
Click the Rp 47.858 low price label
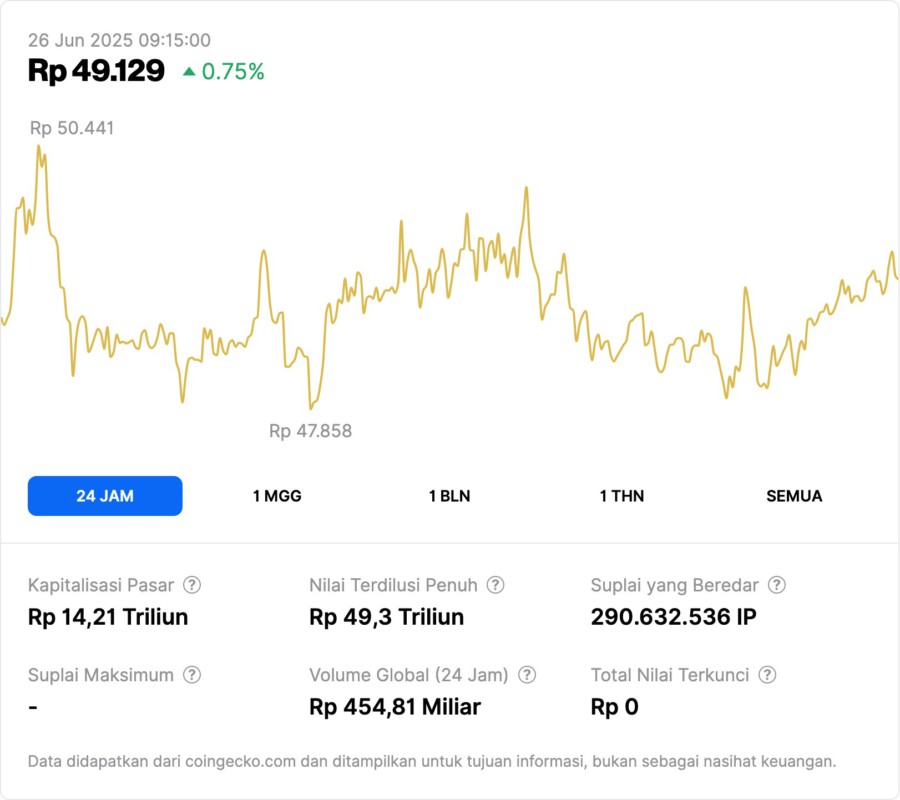[x=310, y=431]
